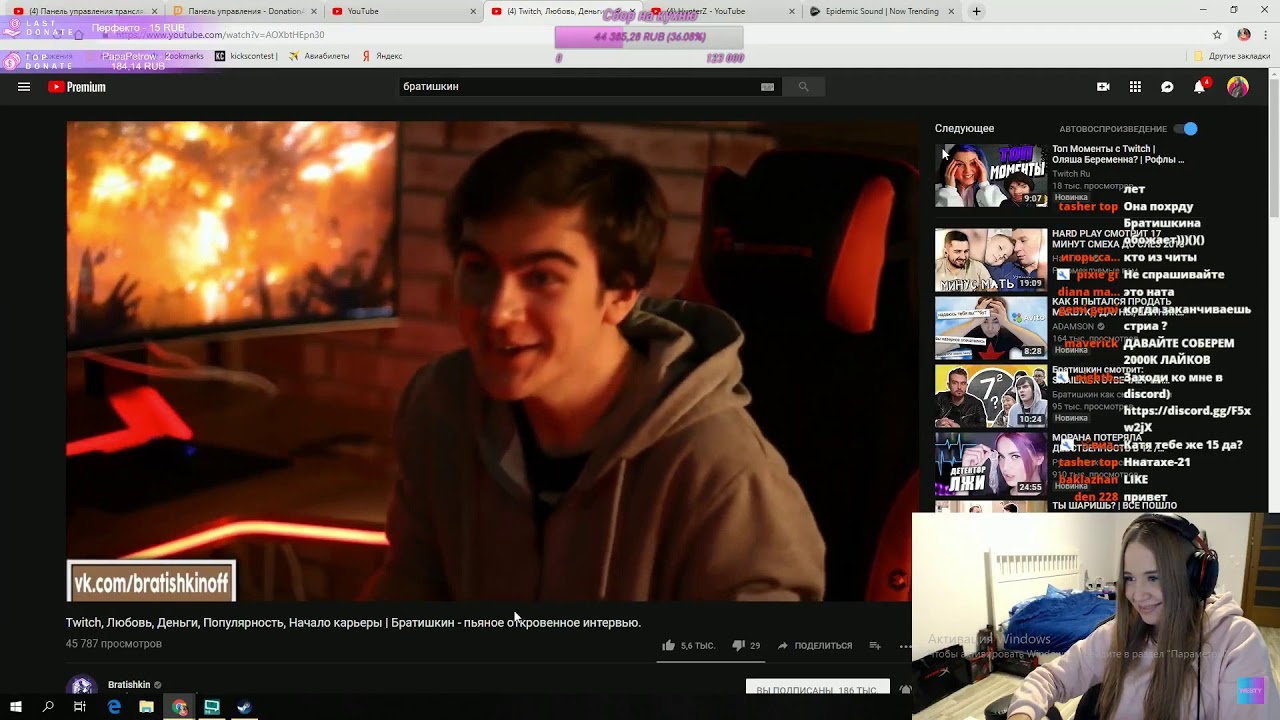Click the main video player
Image resolution: width=1280 pixels, height=720 pixels.
pos(492,361)
